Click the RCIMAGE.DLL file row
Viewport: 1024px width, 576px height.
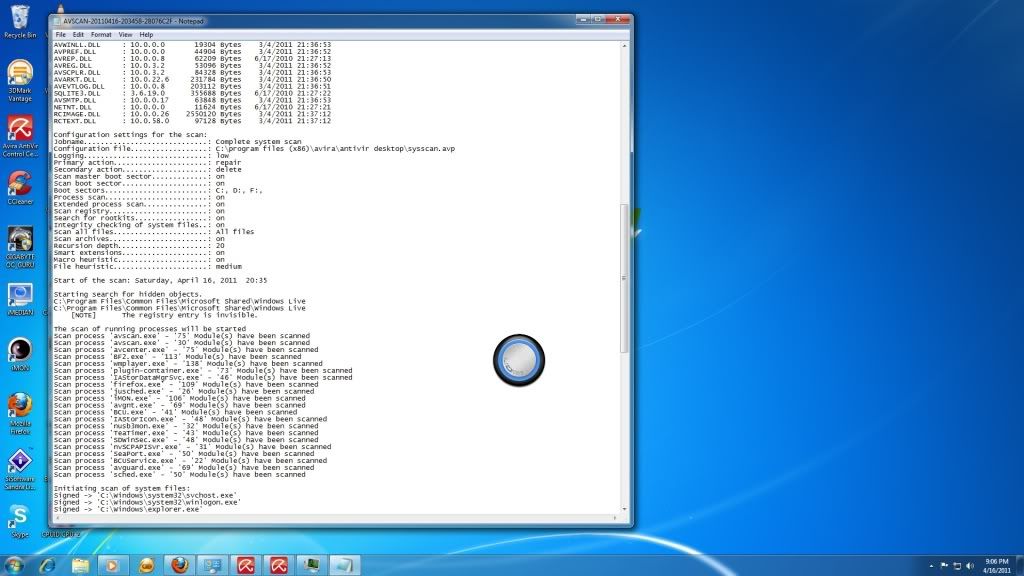[192, 114]
